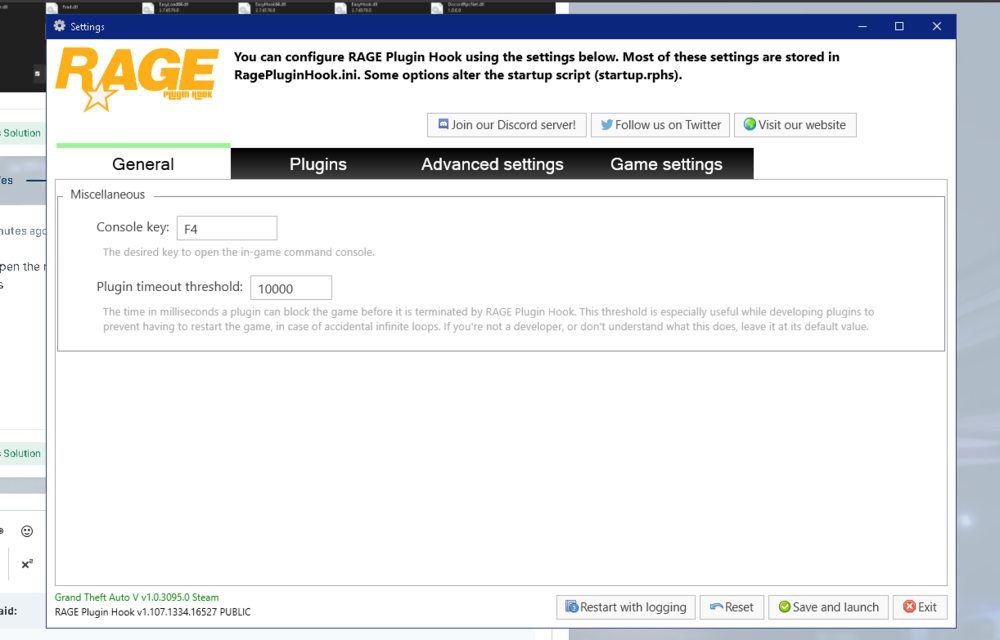Click the Discord icon on the Discord server button

[441, 125]
